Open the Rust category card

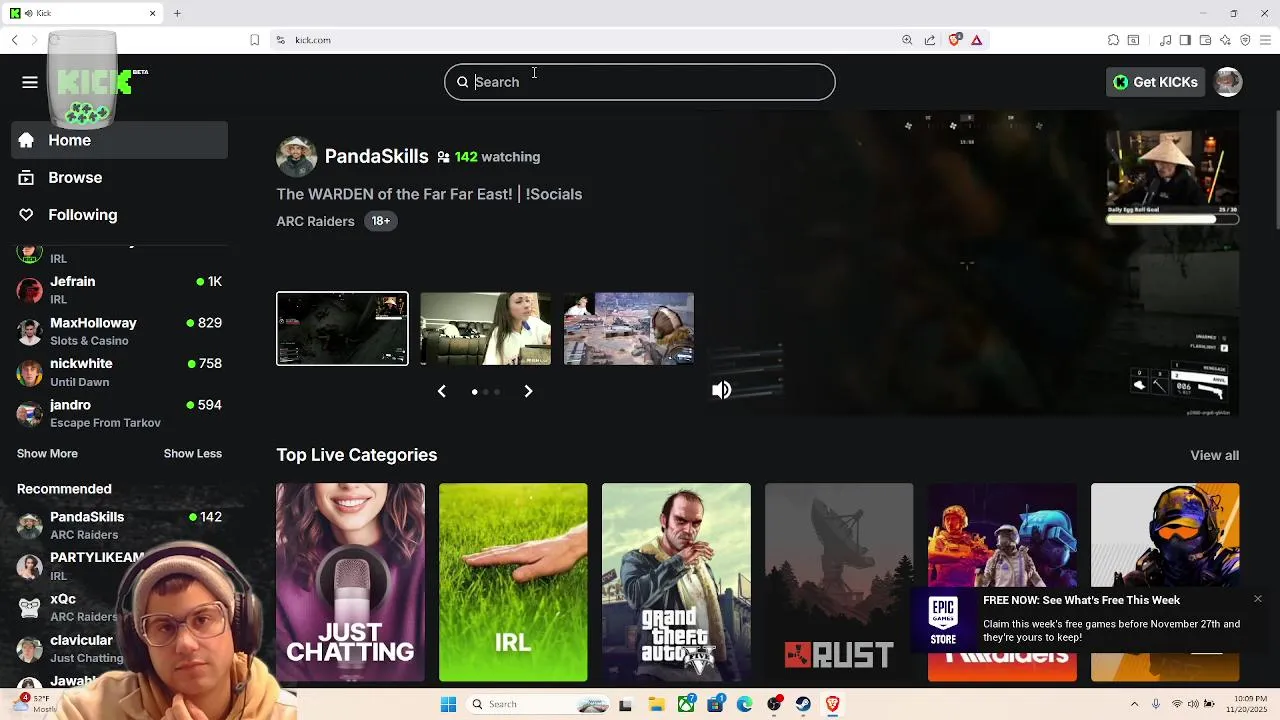pos(839,582)
